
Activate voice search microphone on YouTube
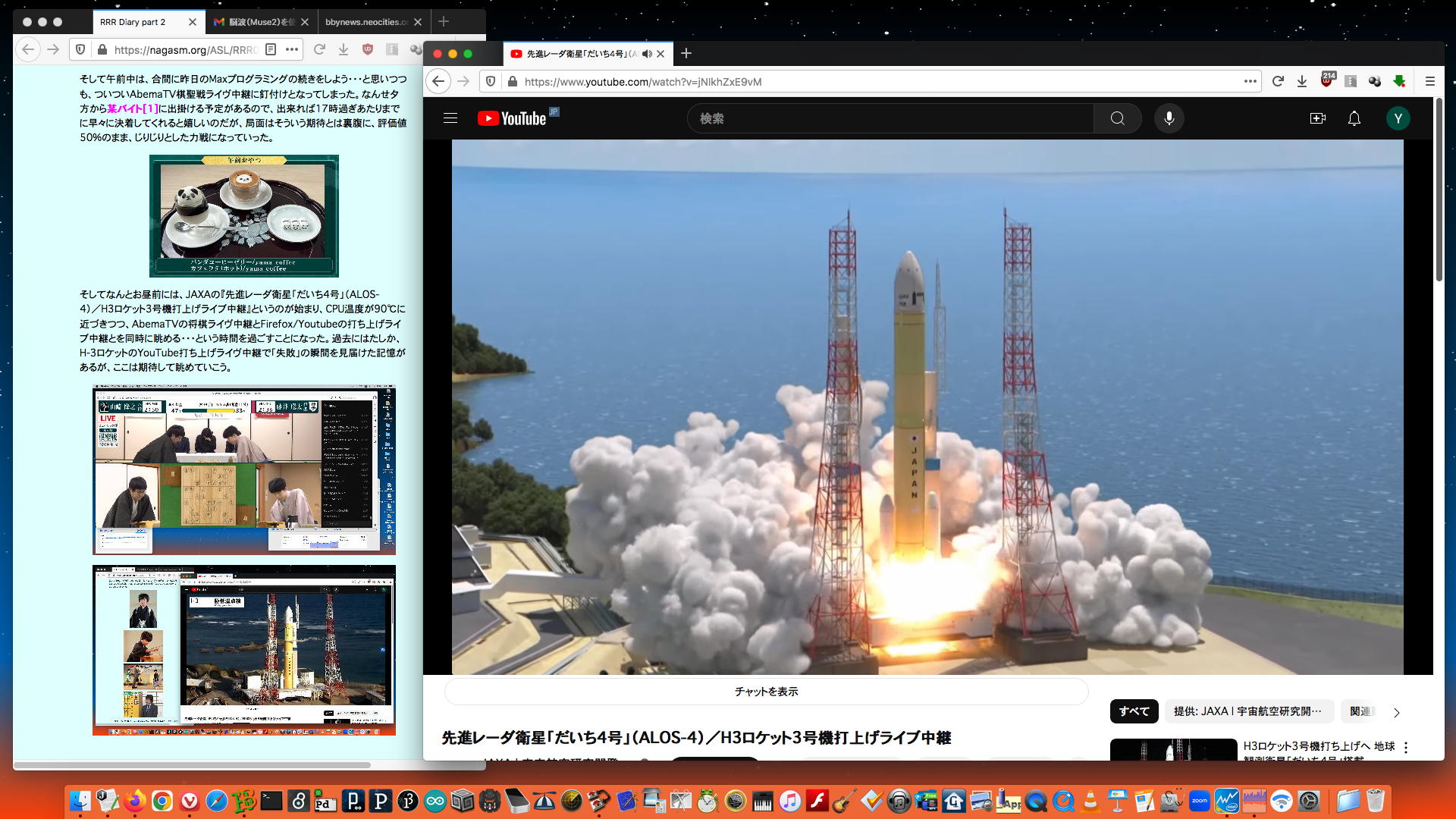click(1169, 118)
